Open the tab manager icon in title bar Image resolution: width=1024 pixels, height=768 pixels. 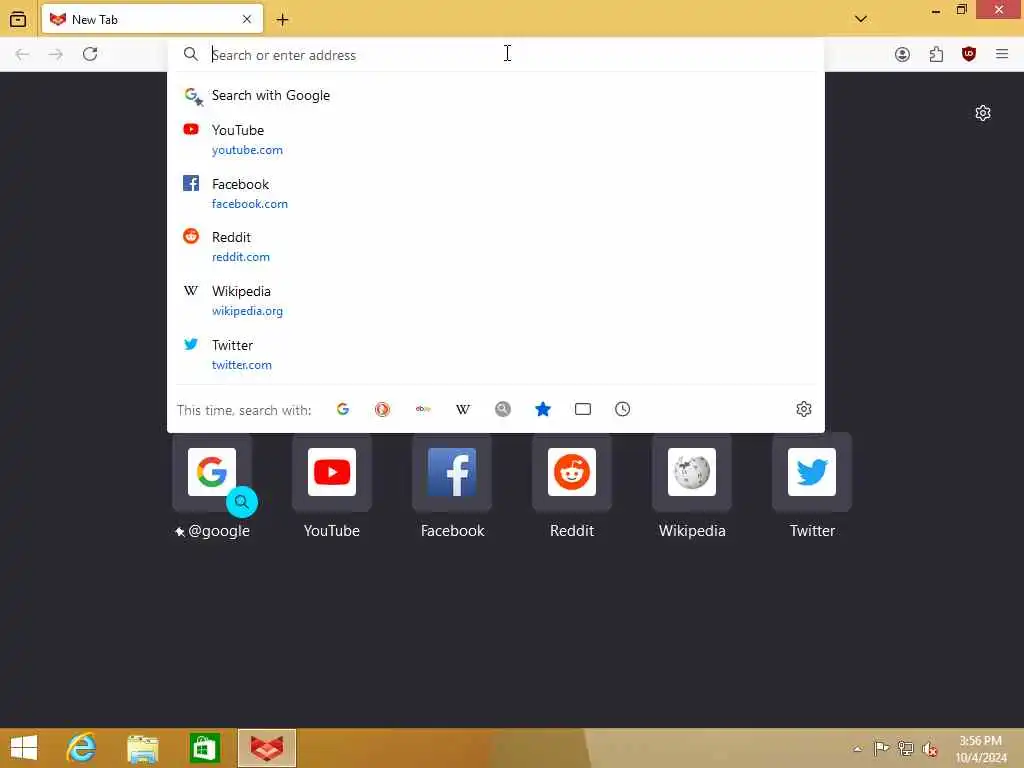(18, 19)
